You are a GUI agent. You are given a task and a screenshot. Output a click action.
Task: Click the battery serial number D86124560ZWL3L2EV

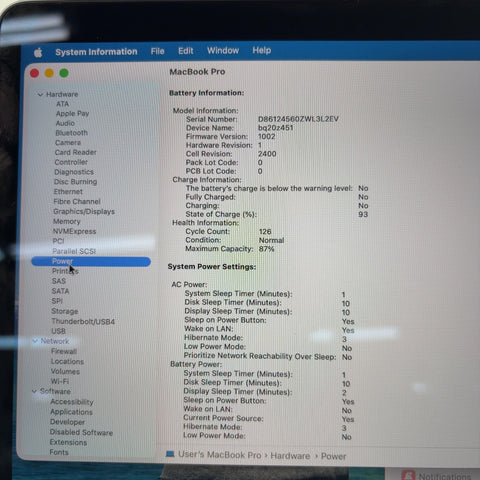[x=298, y=119]
